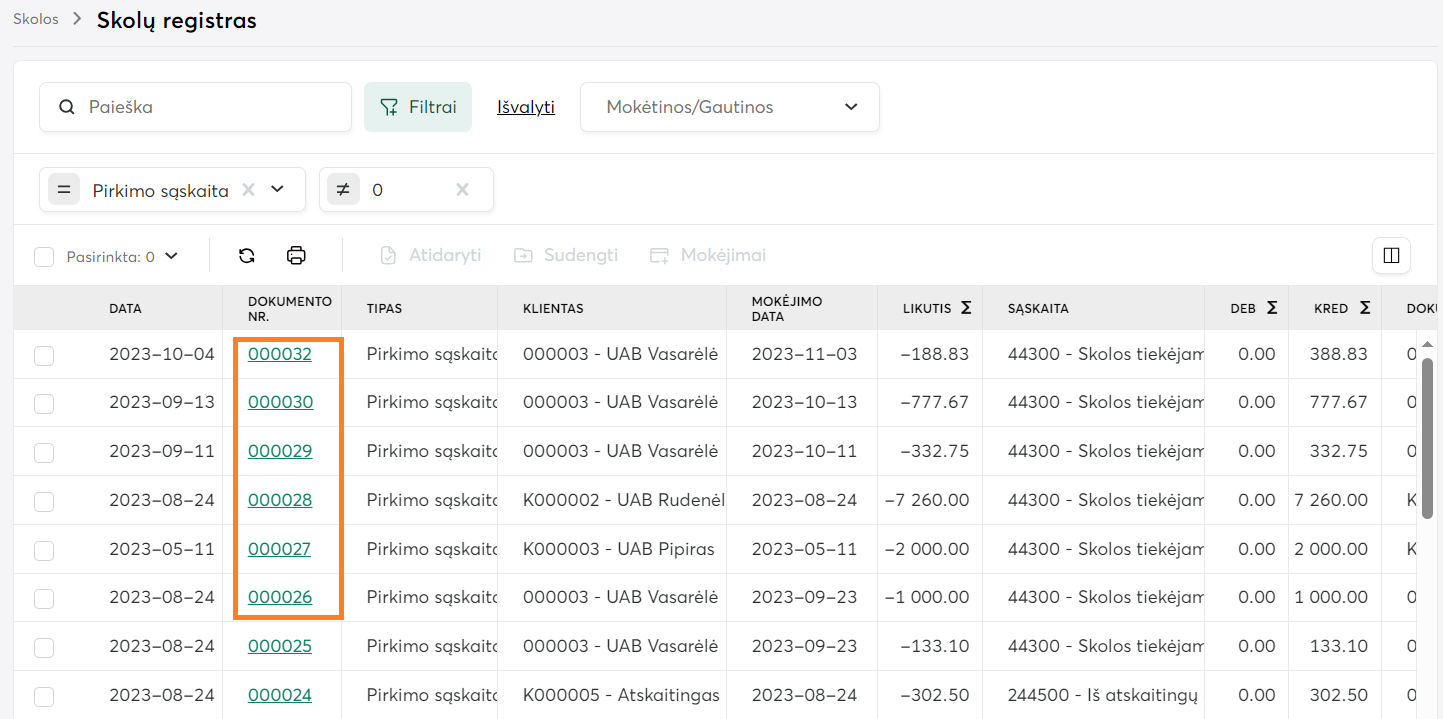Viewport: 1443px width, 719px height.
Task: Open the Mokėtinos/Gautinos dropdown
Action: pos(729,107)
